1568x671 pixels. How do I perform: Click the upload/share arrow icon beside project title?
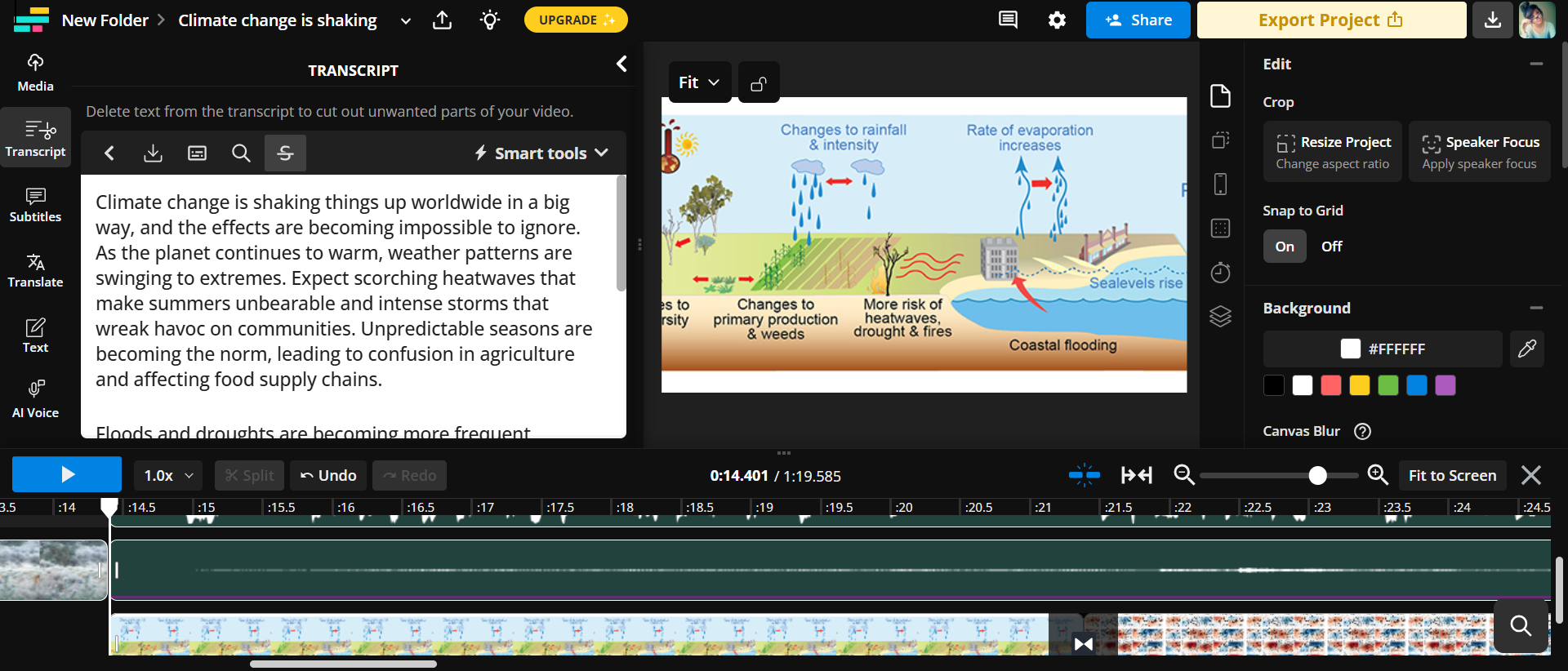pos(442,20)
